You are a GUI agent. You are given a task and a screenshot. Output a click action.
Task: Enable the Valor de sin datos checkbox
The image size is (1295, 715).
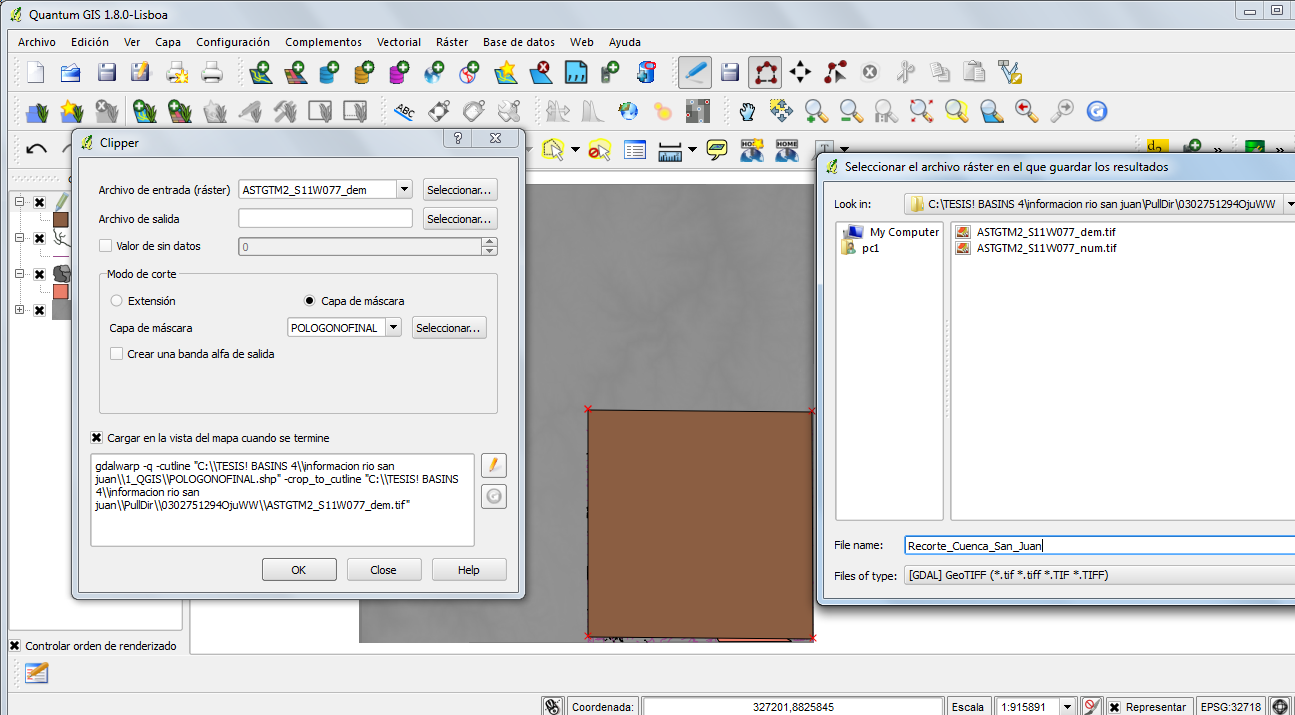[x=105, y=246]
